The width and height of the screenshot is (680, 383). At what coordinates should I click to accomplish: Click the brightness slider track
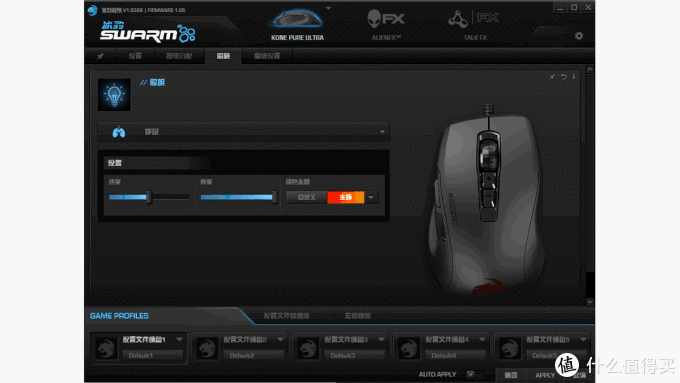[x=239, y=197]
